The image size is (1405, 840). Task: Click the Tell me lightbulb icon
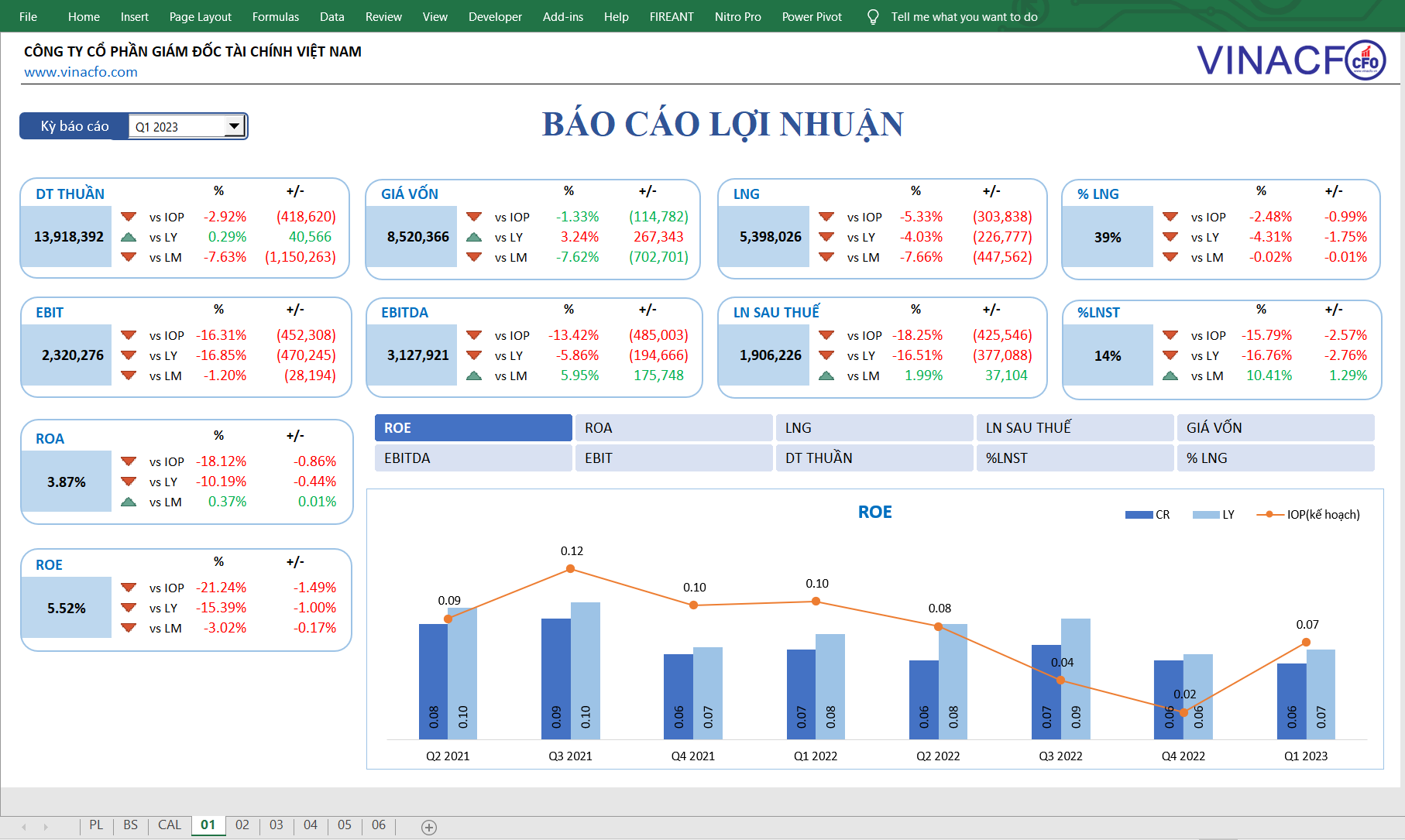[x=873, y=16]
